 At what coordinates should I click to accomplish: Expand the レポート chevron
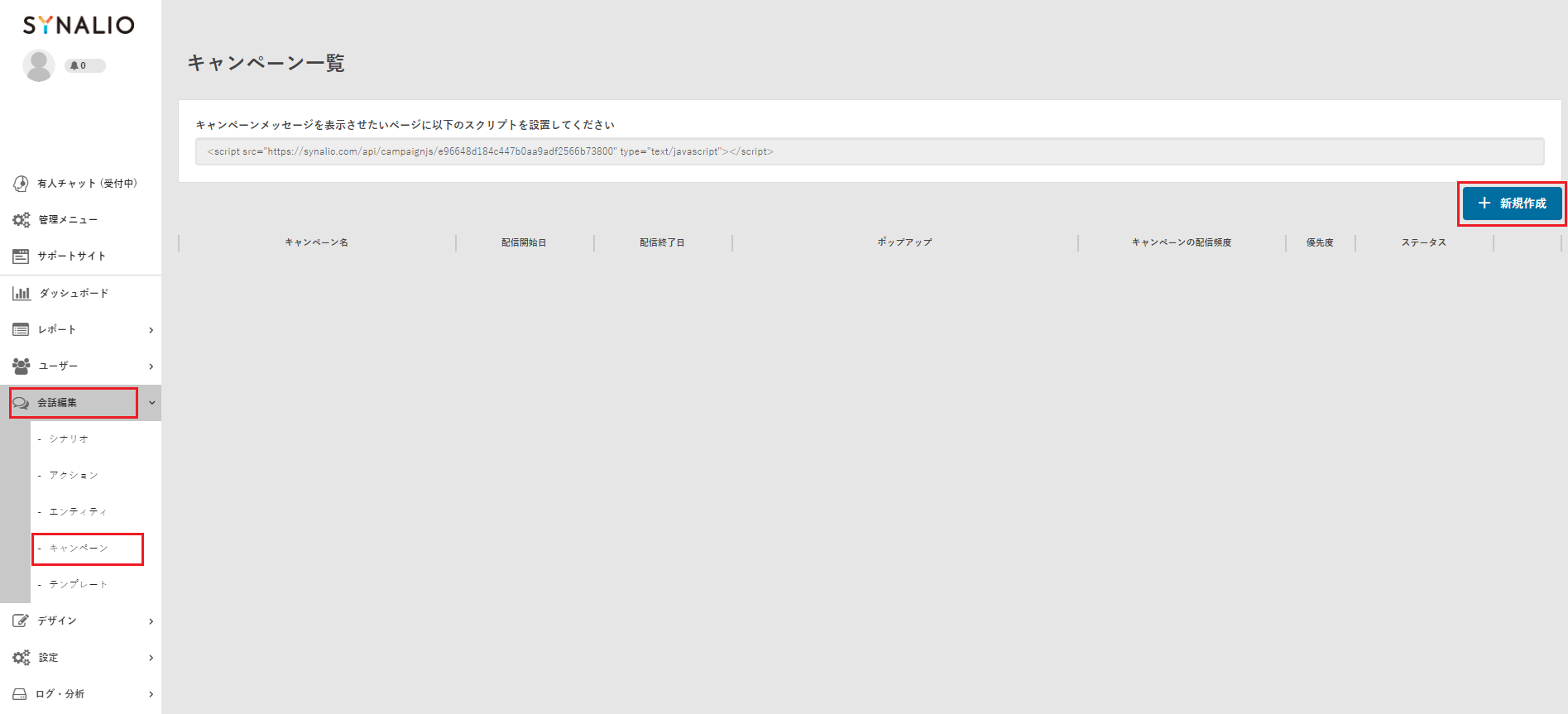[151, 330]
